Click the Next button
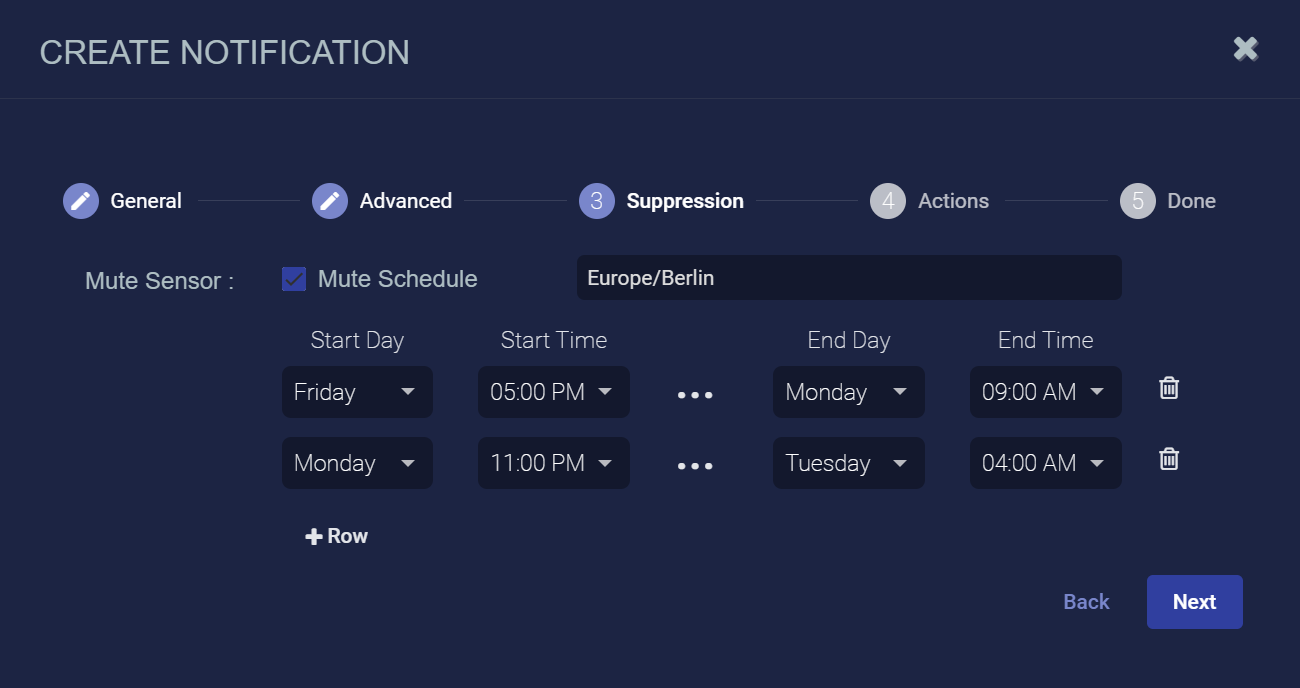The image size is (1300, 688). [1194, 602]
